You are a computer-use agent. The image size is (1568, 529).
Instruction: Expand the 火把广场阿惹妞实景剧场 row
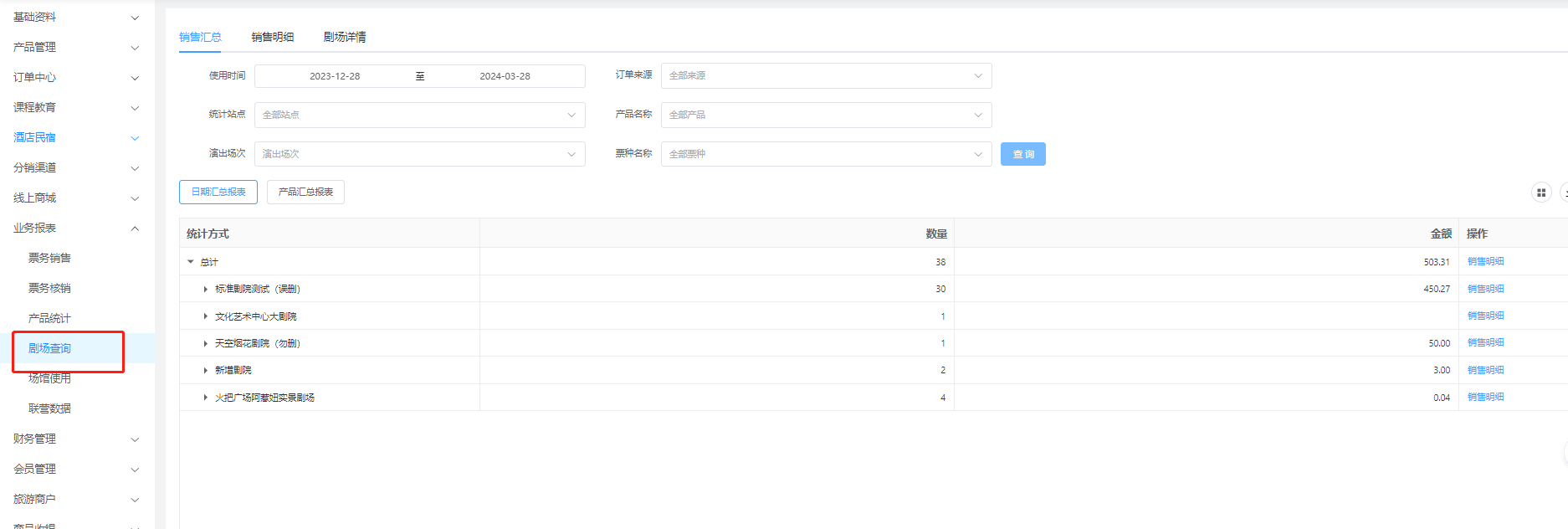coord(205,398)
